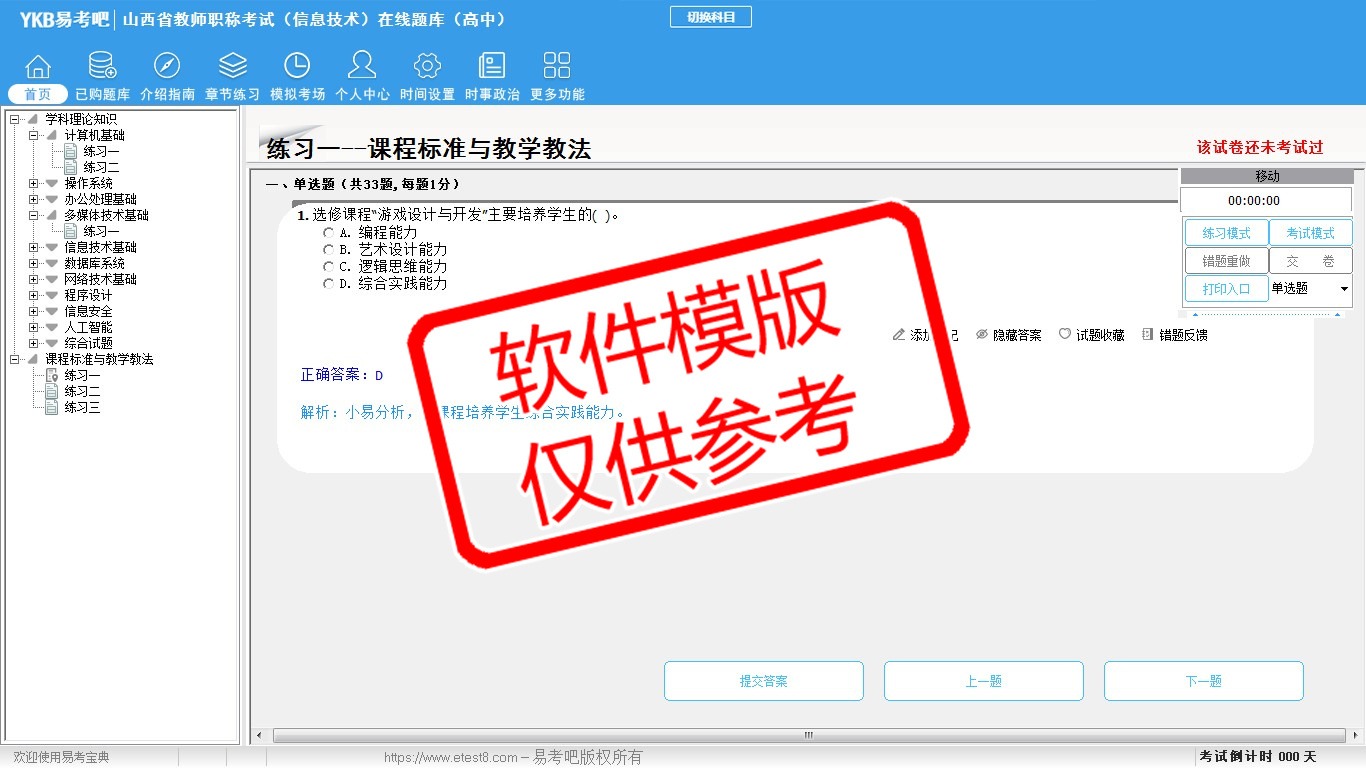The image size is (1366, 768).
Task: Open 时间设置 gear icon
Action: click(427, 67)
